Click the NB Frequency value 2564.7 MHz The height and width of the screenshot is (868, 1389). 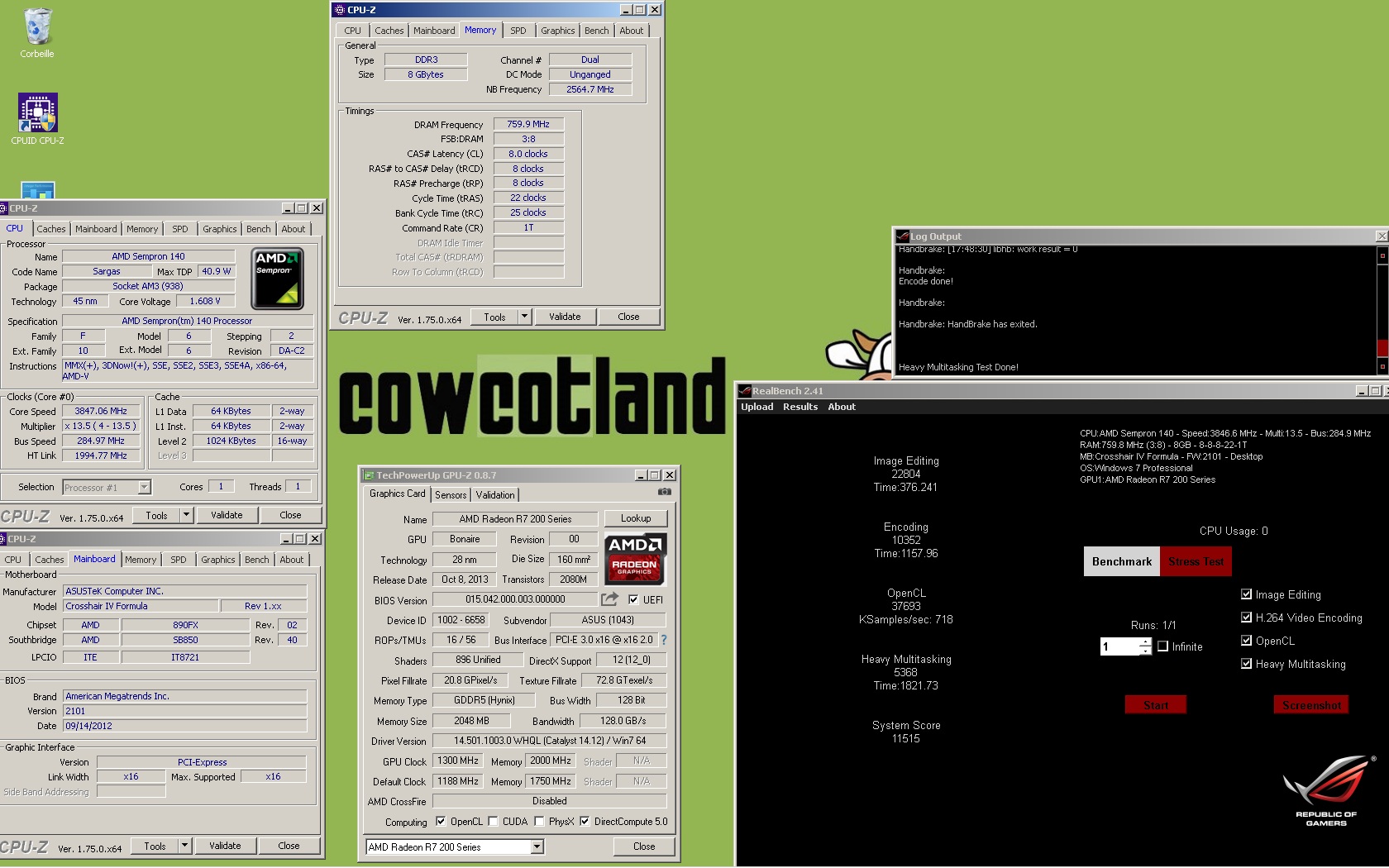click(590, 89)
